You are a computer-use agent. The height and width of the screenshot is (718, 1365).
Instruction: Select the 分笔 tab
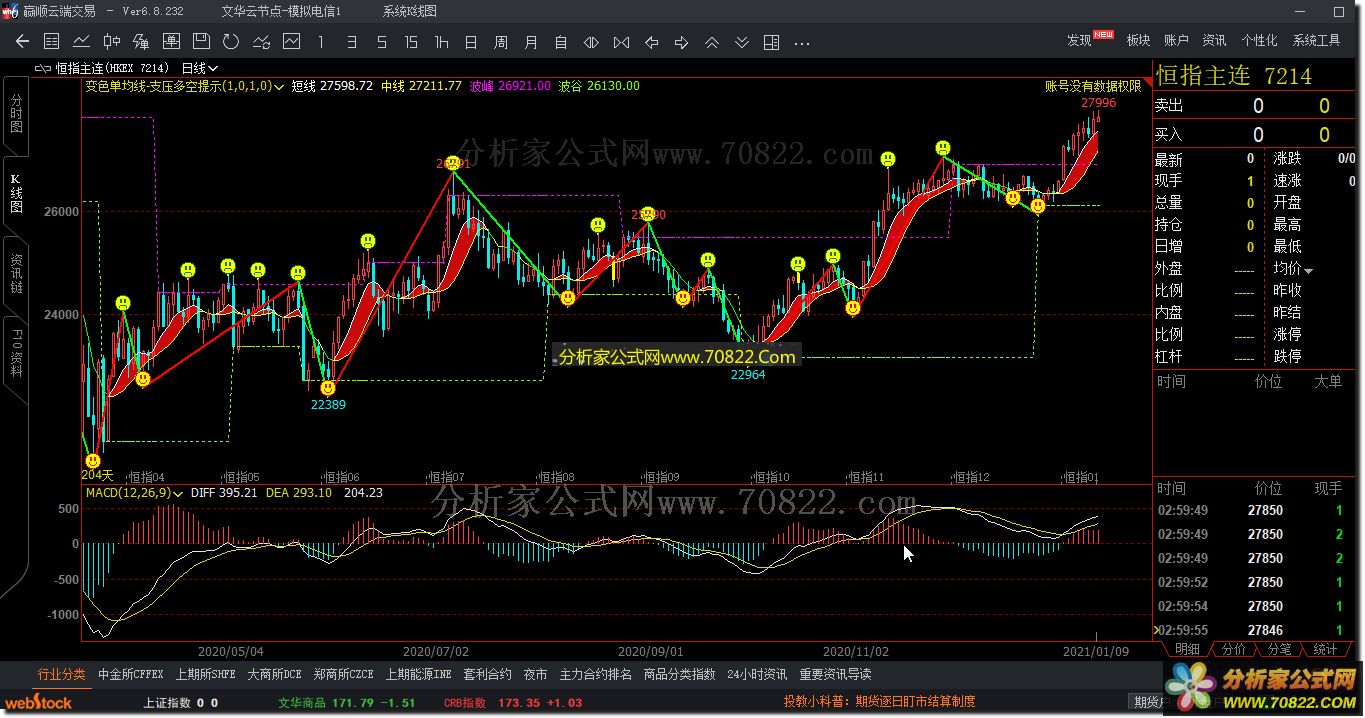point(1279,650)
